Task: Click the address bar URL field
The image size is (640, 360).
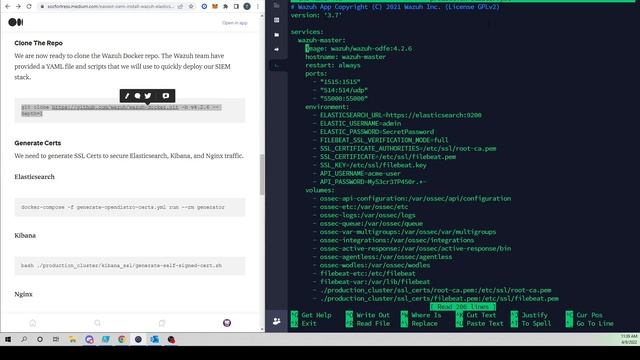Action: point(110,7)
